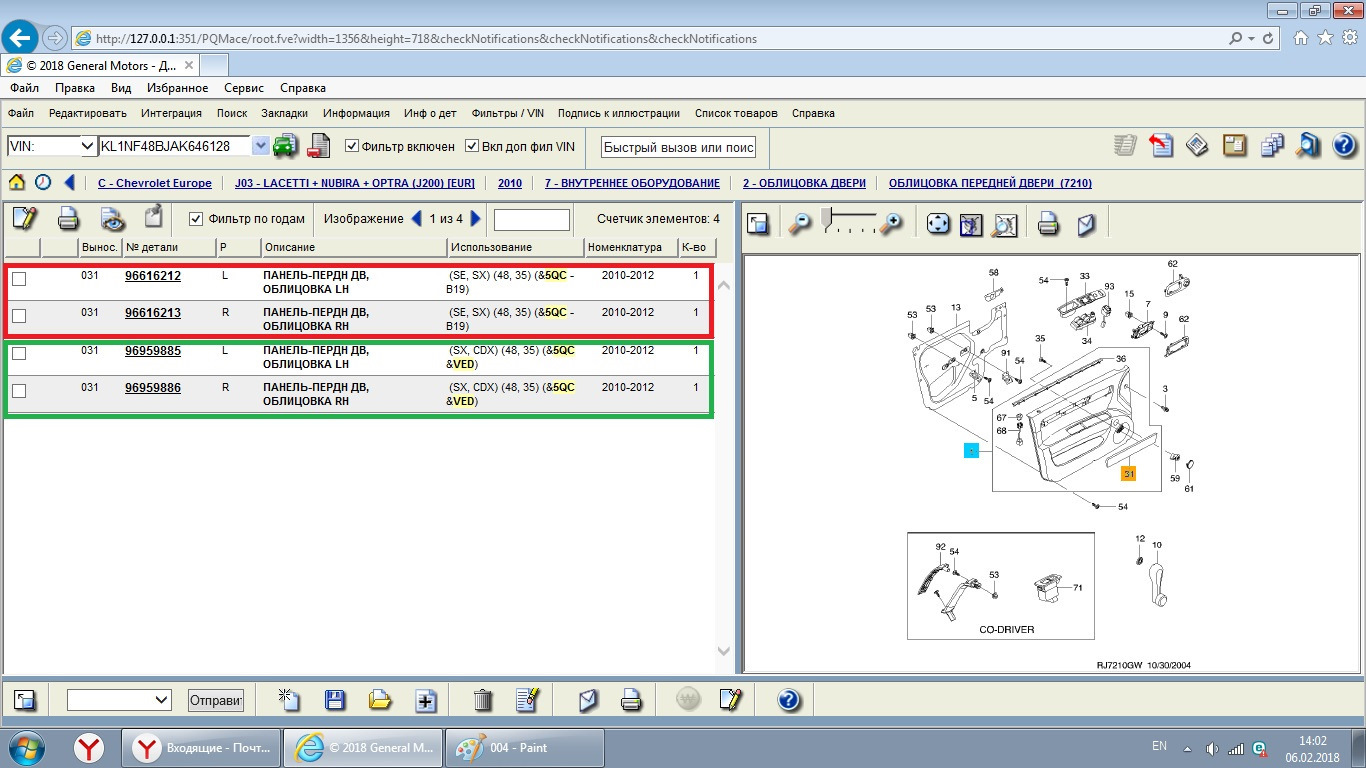Go to next image with right arrow

476,219
